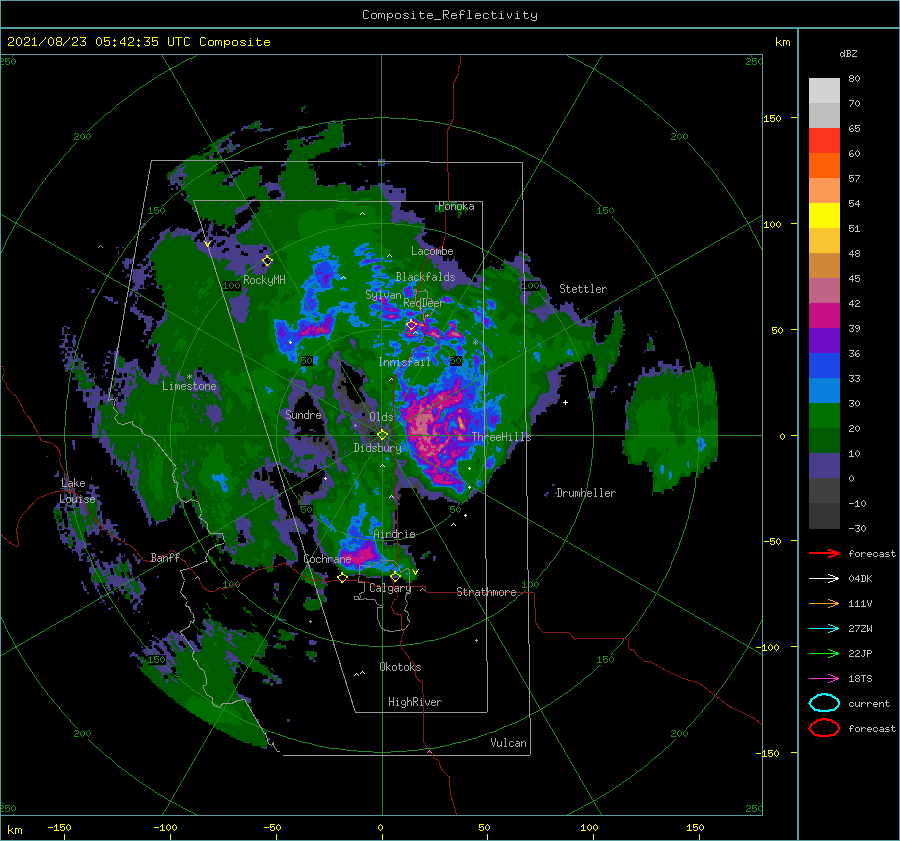The width and height of the screenshot is (900, 841).
Task: Select the Didsbury label
Action: coord(377,448)
